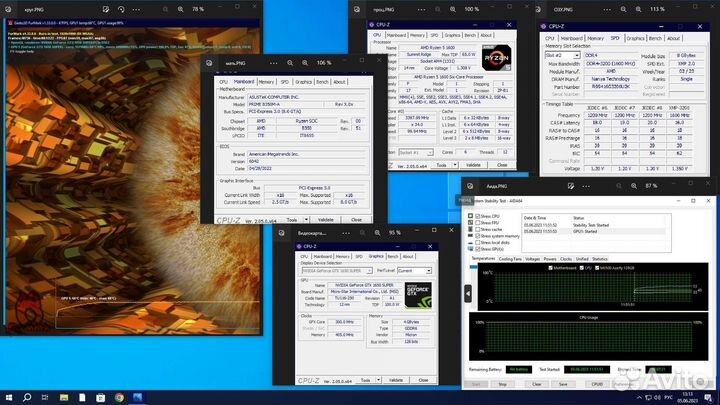Click the Photos app icon of Видеокарта window

(x=281, y=233)
